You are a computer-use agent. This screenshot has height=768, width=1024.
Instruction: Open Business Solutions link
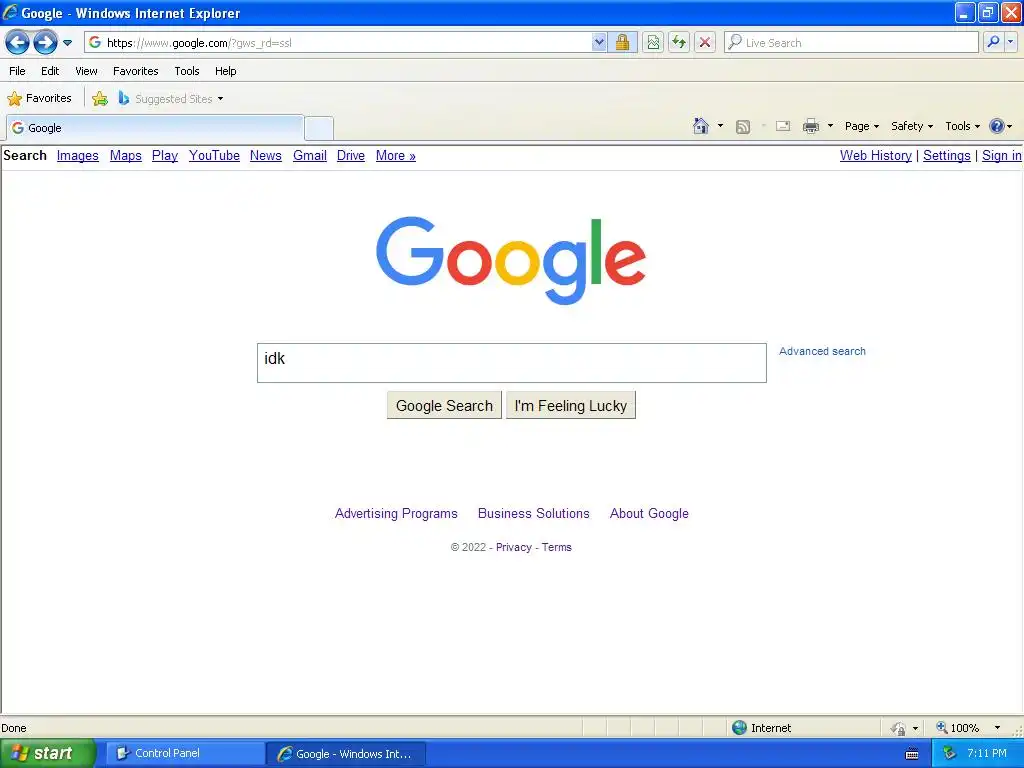coord(534,513)
